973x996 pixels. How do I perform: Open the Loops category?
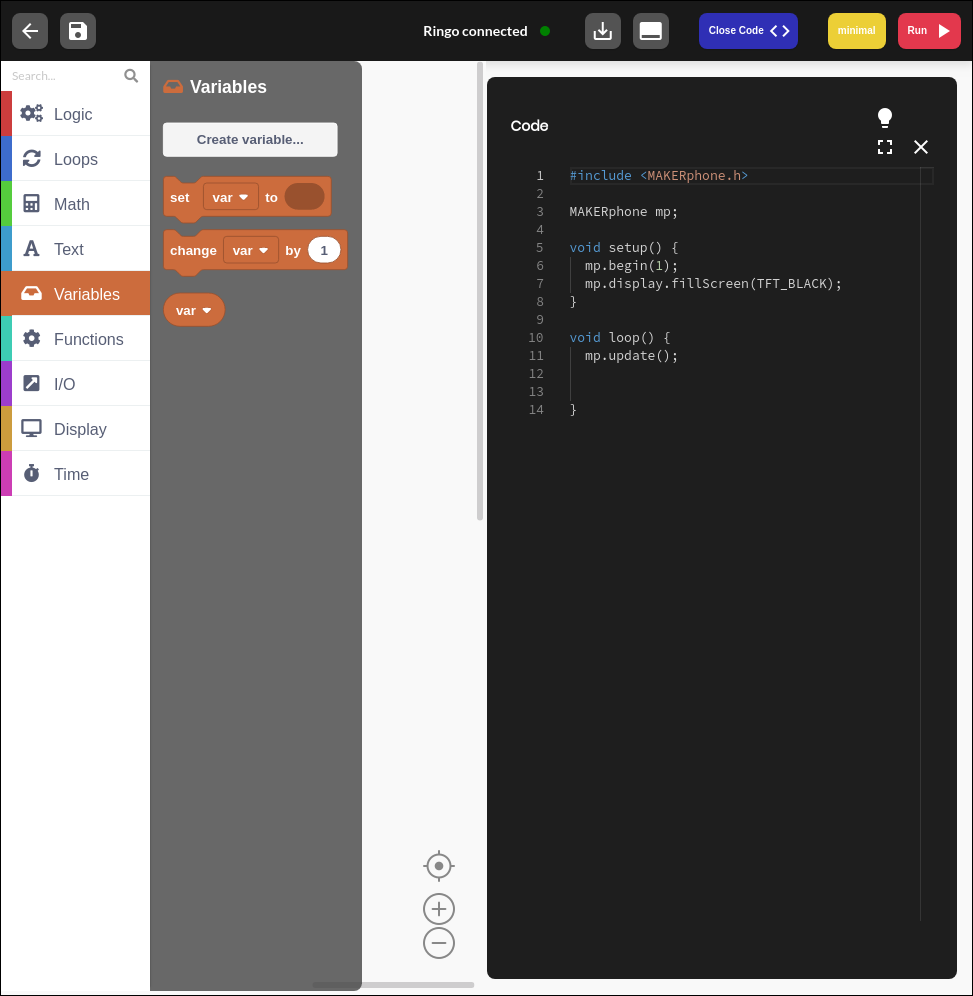[76, 159]
